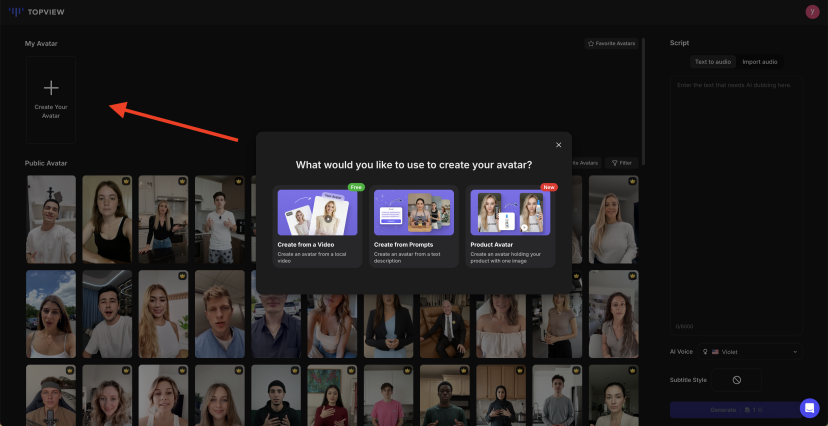This screenshot has height=426, width=828.
Task: Open the support chat bubble
Action: click(x=809, y=408)
